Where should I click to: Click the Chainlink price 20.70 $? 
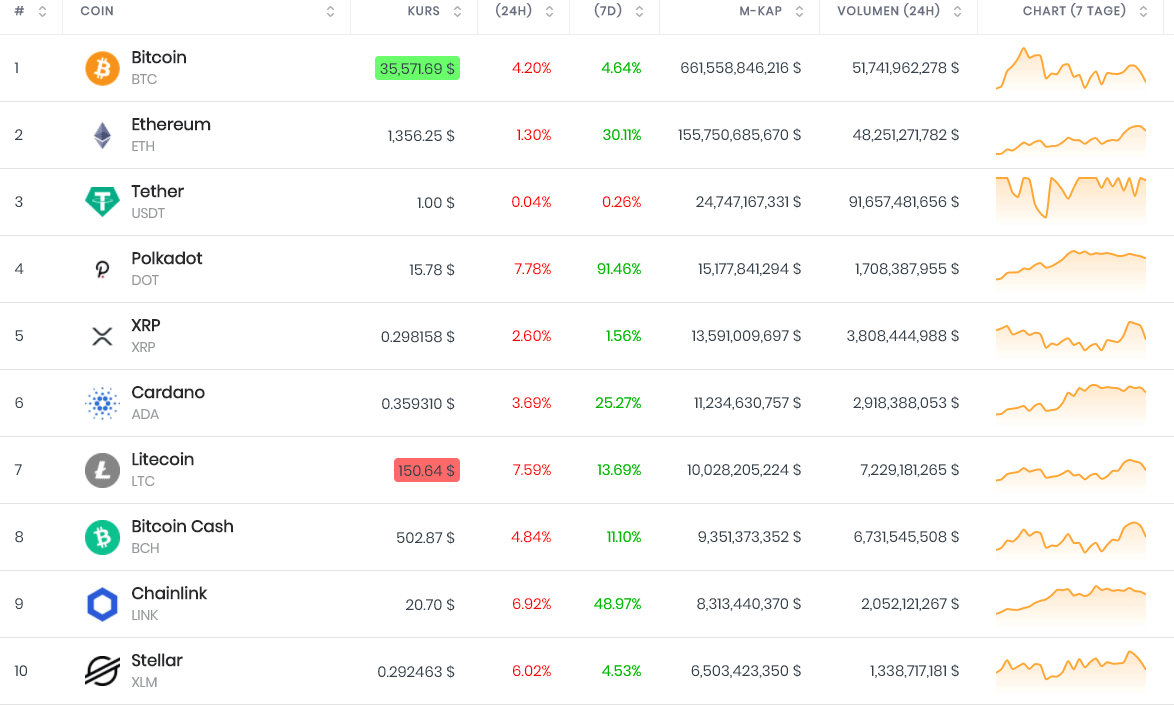430,604
